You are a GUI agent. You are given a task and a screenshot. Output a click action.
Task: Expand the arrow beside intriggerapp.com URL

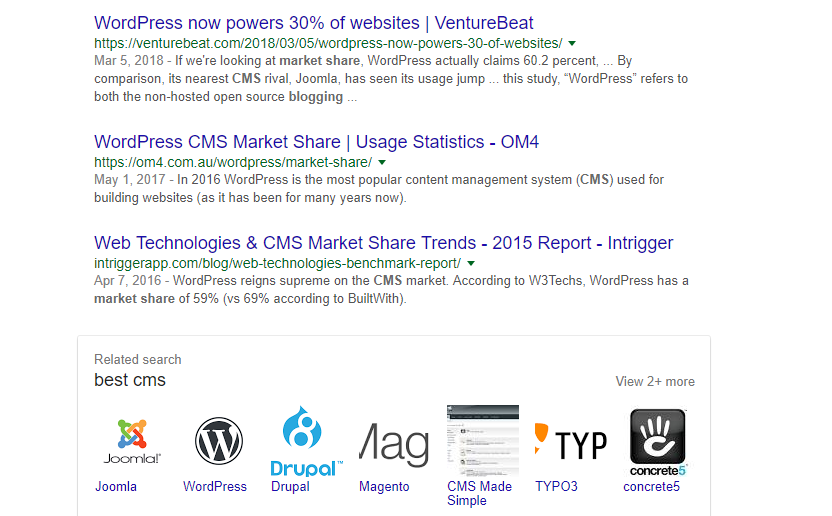coord(471,263)
